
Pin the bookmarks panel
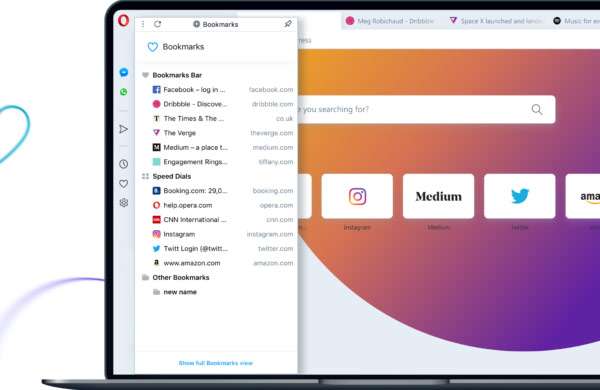288,24
